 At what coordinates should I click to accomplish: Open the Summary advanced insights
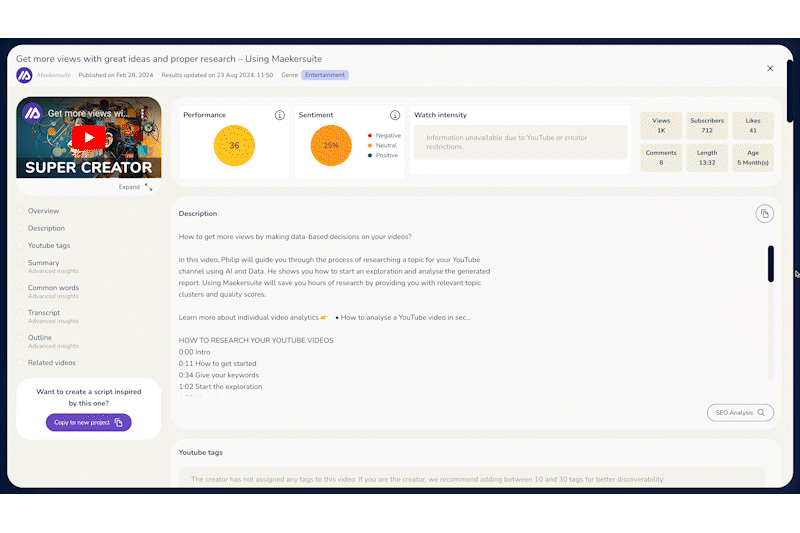coord(53,266)
